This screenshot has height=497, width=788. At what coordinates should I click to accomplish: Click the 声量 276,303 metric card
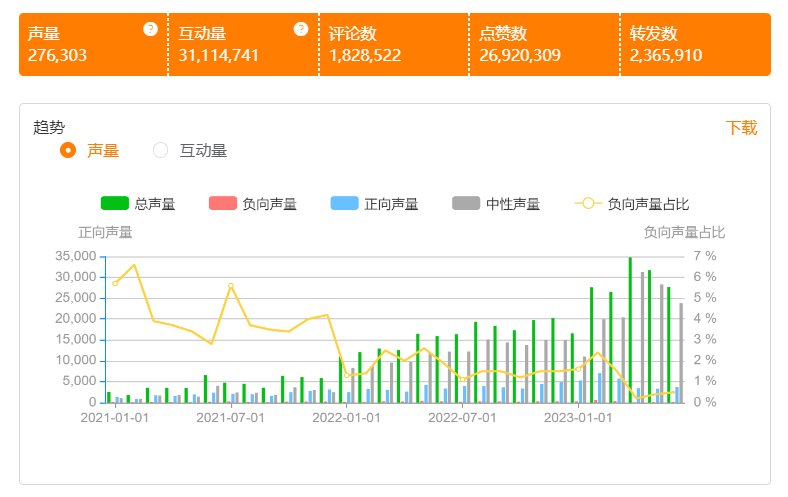tap(93, 45)
